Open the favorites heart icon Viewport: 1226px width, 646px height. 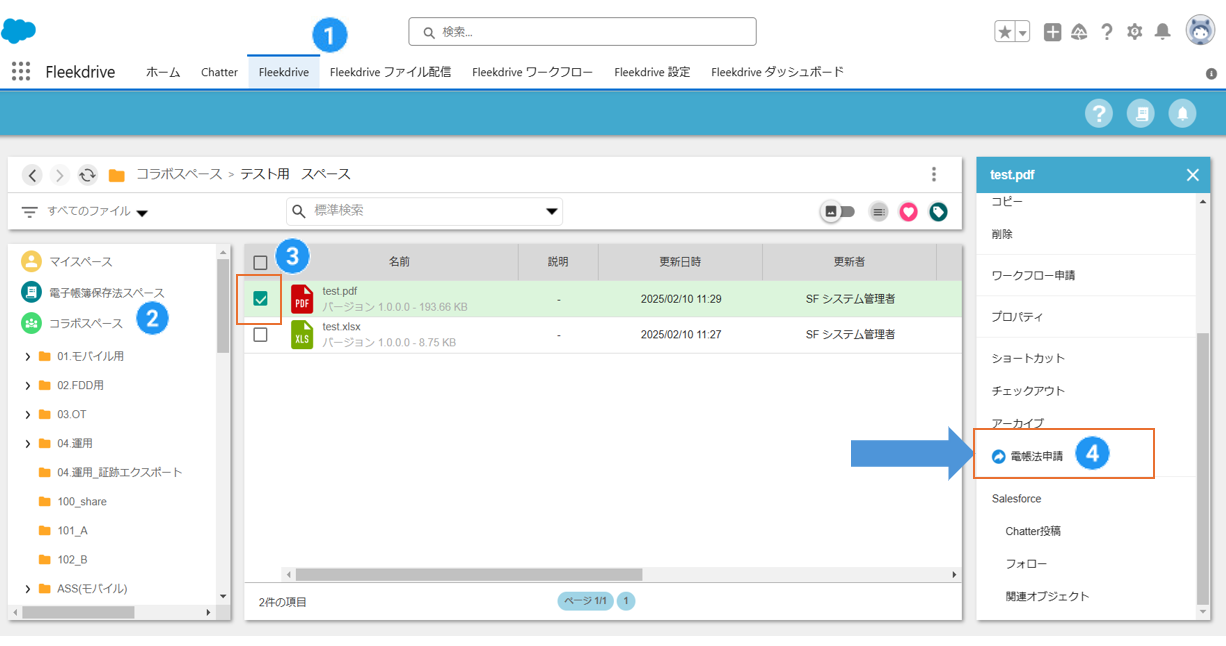pos(908,212)
